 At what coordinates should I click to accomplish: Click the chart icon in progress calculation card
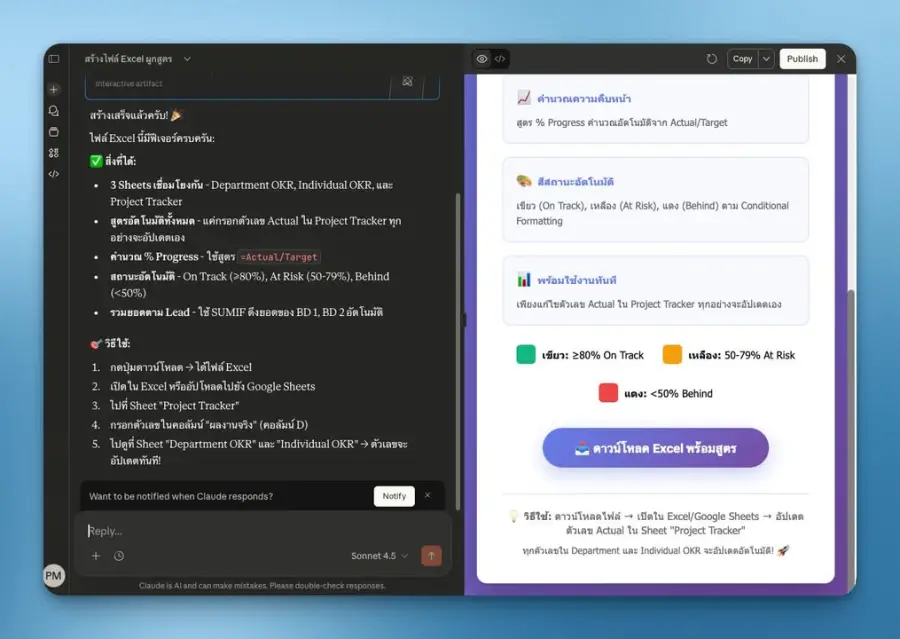click(523, 98)
